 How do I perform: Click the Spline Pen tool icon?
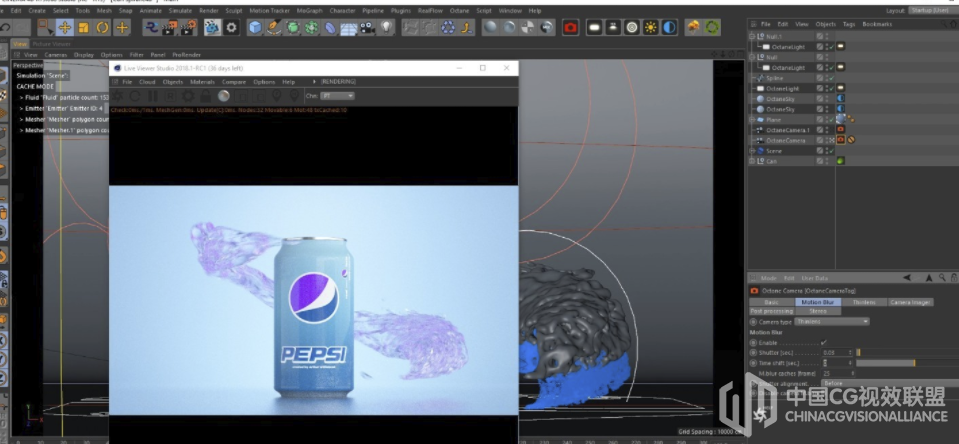point(274,28)
